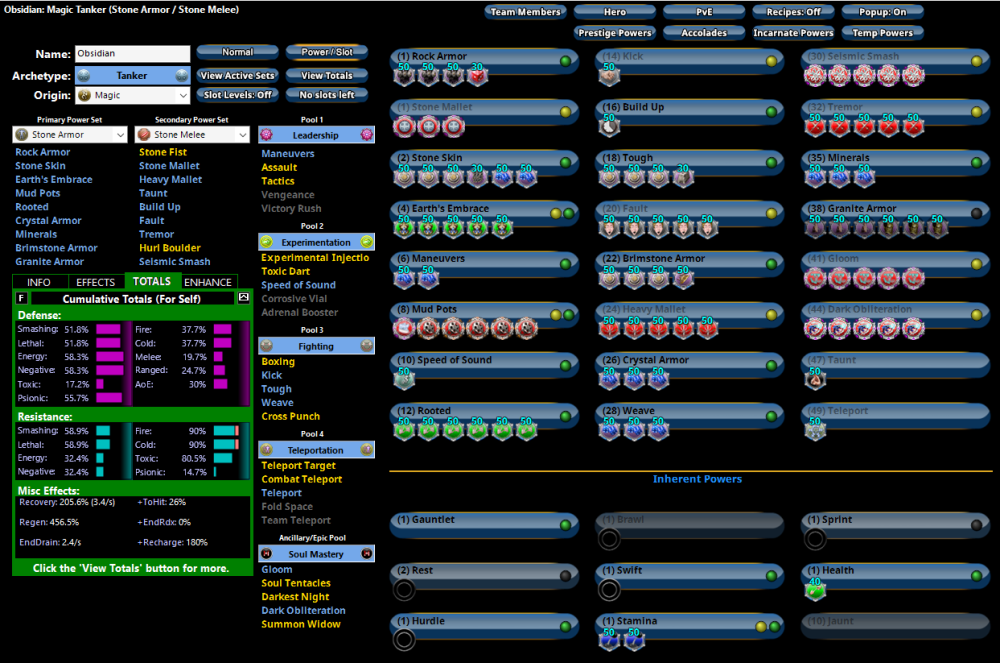Screen dimensions: 1000x663
Task: Click the green Health inherent enhancement icon
Action: (x=815, y=590)
